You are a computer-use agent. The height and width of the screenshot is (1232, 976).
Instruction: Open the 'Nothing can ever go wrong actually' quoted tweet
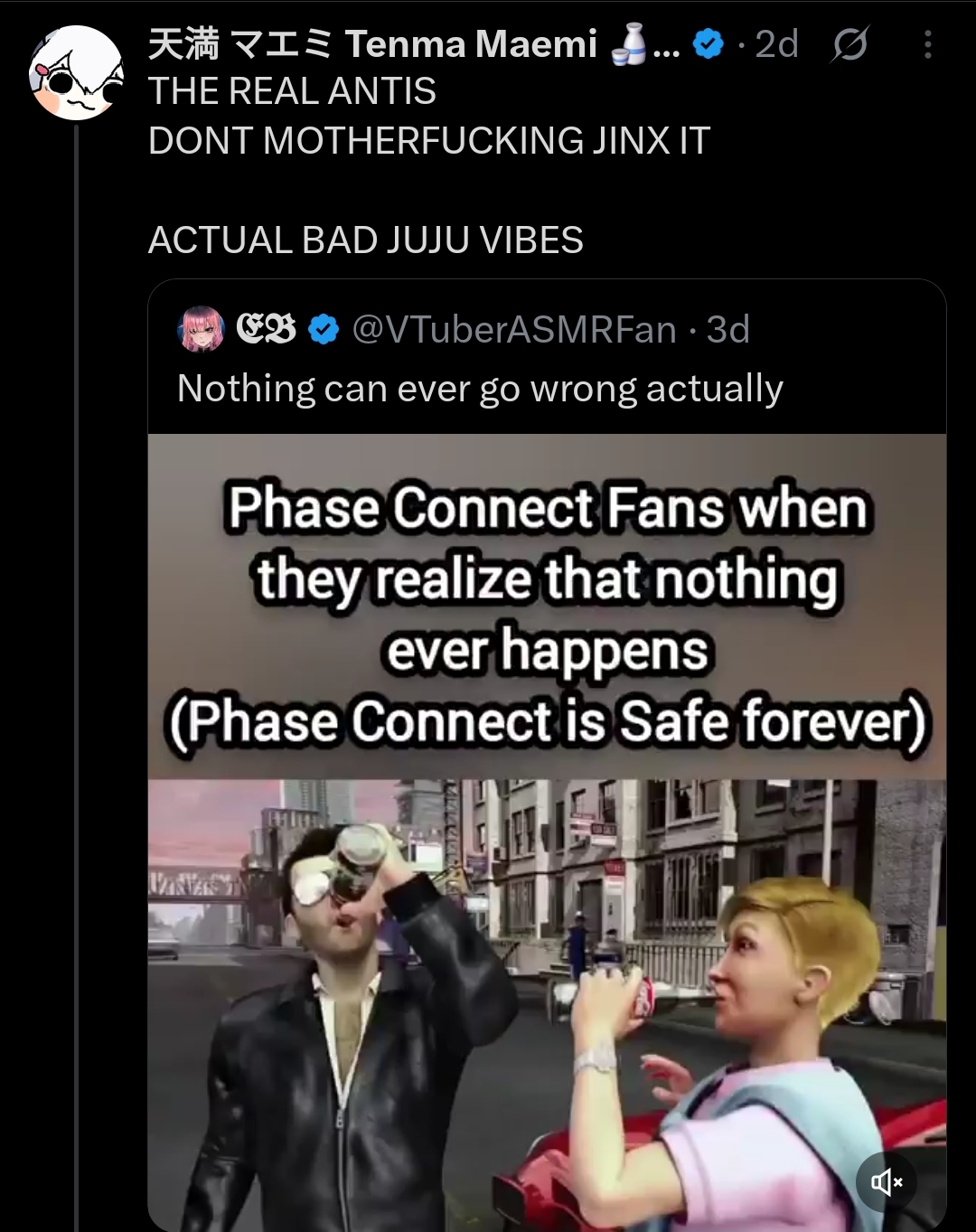[480, 389]
